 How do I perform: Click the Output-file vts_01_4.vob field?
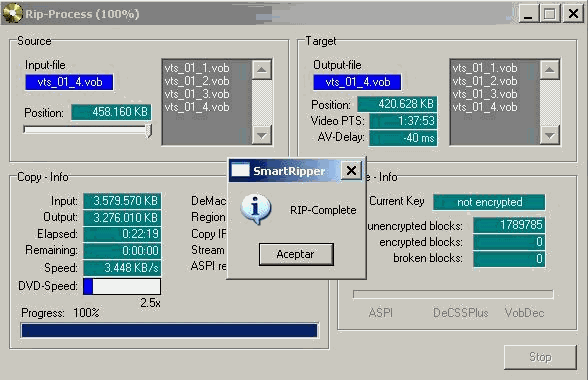coord(357,82)
